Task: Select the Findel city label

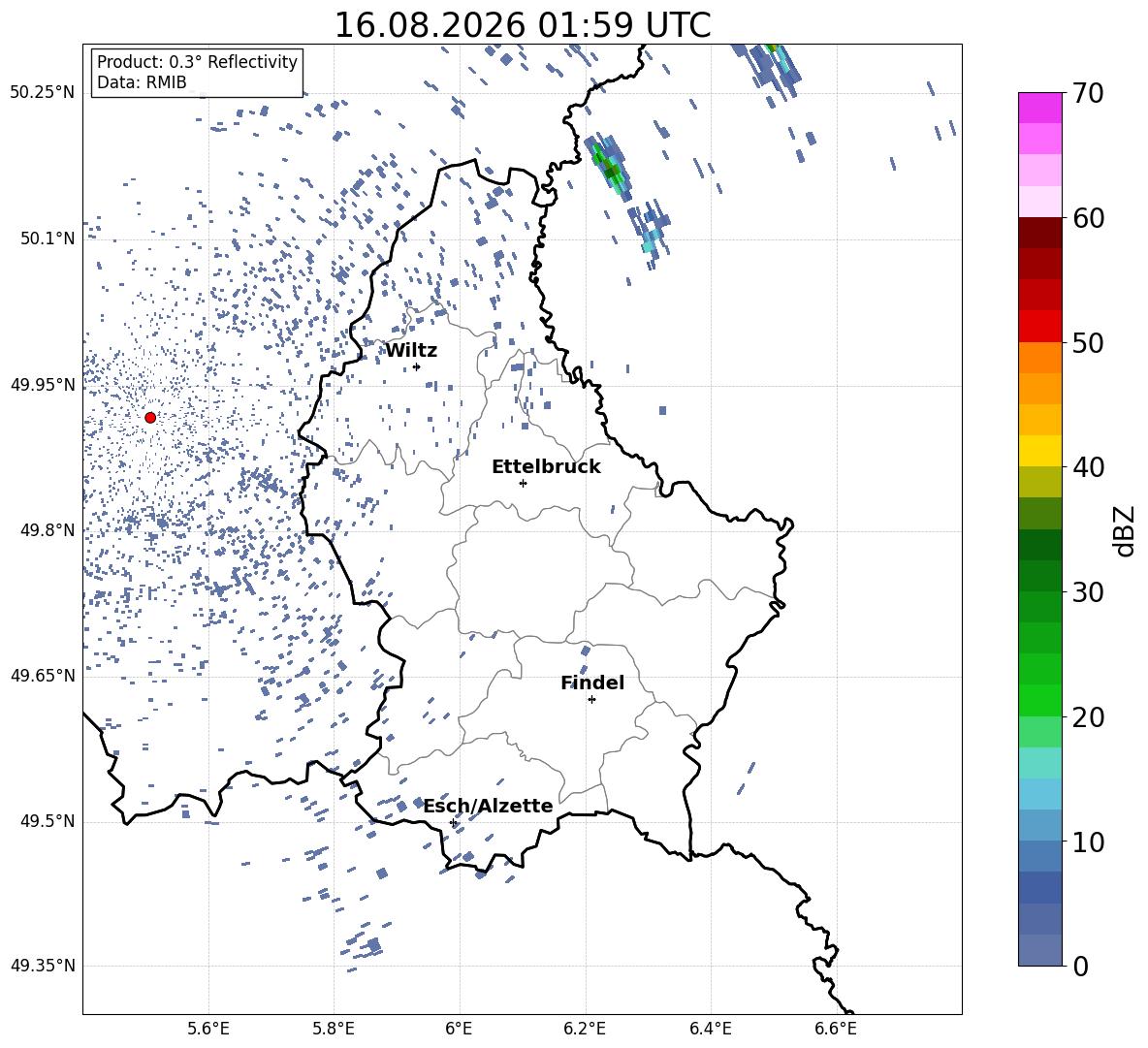Action: tap(592, 683)
